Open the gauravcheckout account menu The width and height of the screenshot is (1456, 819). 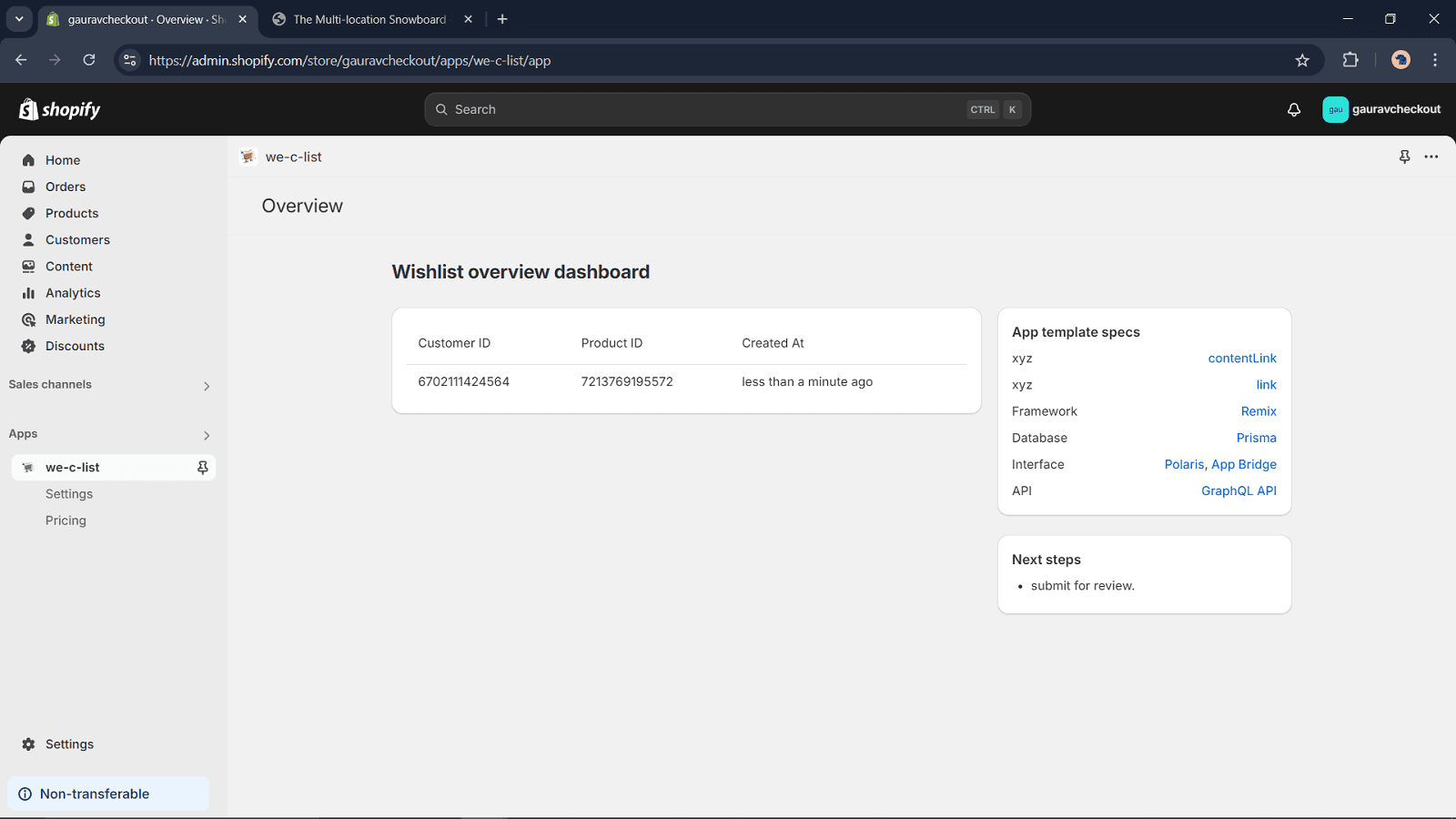click(1381, 109)
